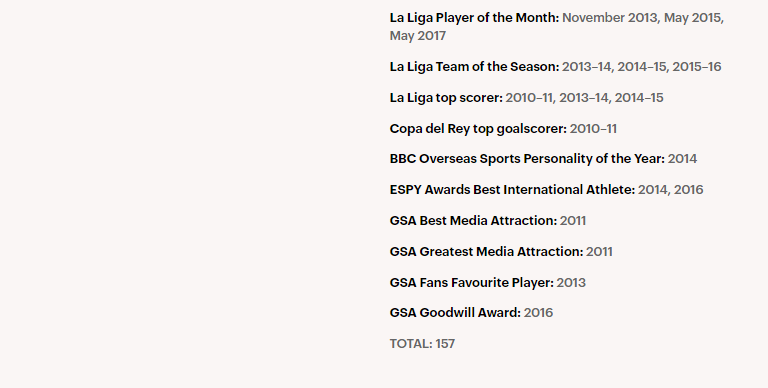Screen dimensions: 768x388
Task: Click the 'TOTAL: 157' text
Action: pos(422,344)
